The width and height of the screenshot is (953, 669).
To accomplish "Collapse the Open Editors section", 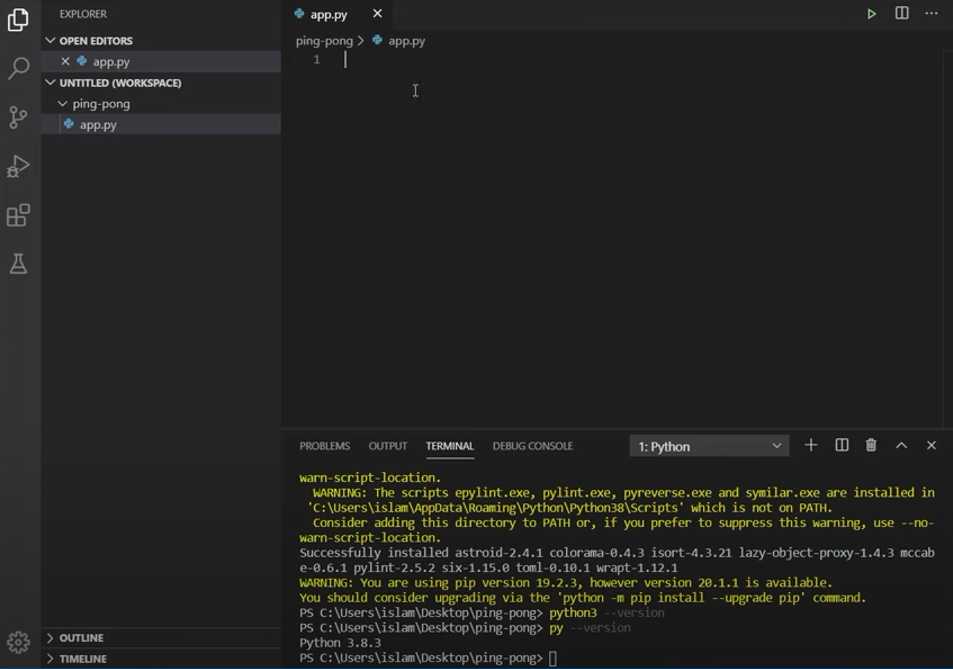I will (50, 41).
